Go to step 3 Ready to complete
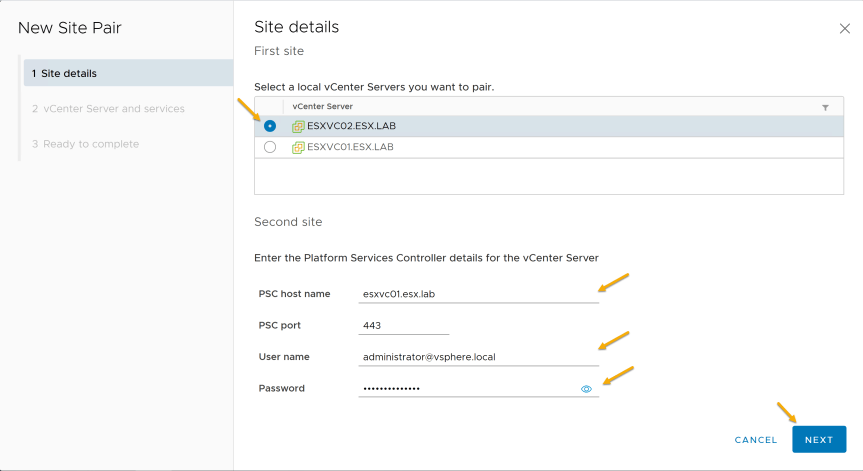Viewport: 863px width, 471px height. click(x=85, y=144)
